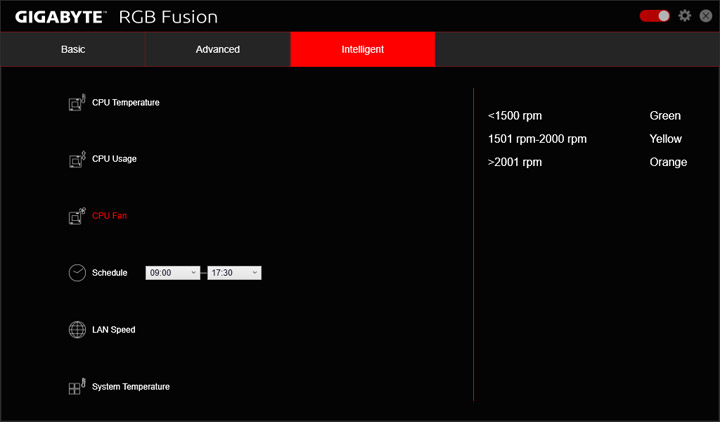Image resolution: width=720 pixels, height=422 pixels.
Task: Switch to the Basic tab
Action: click(73, 49)
